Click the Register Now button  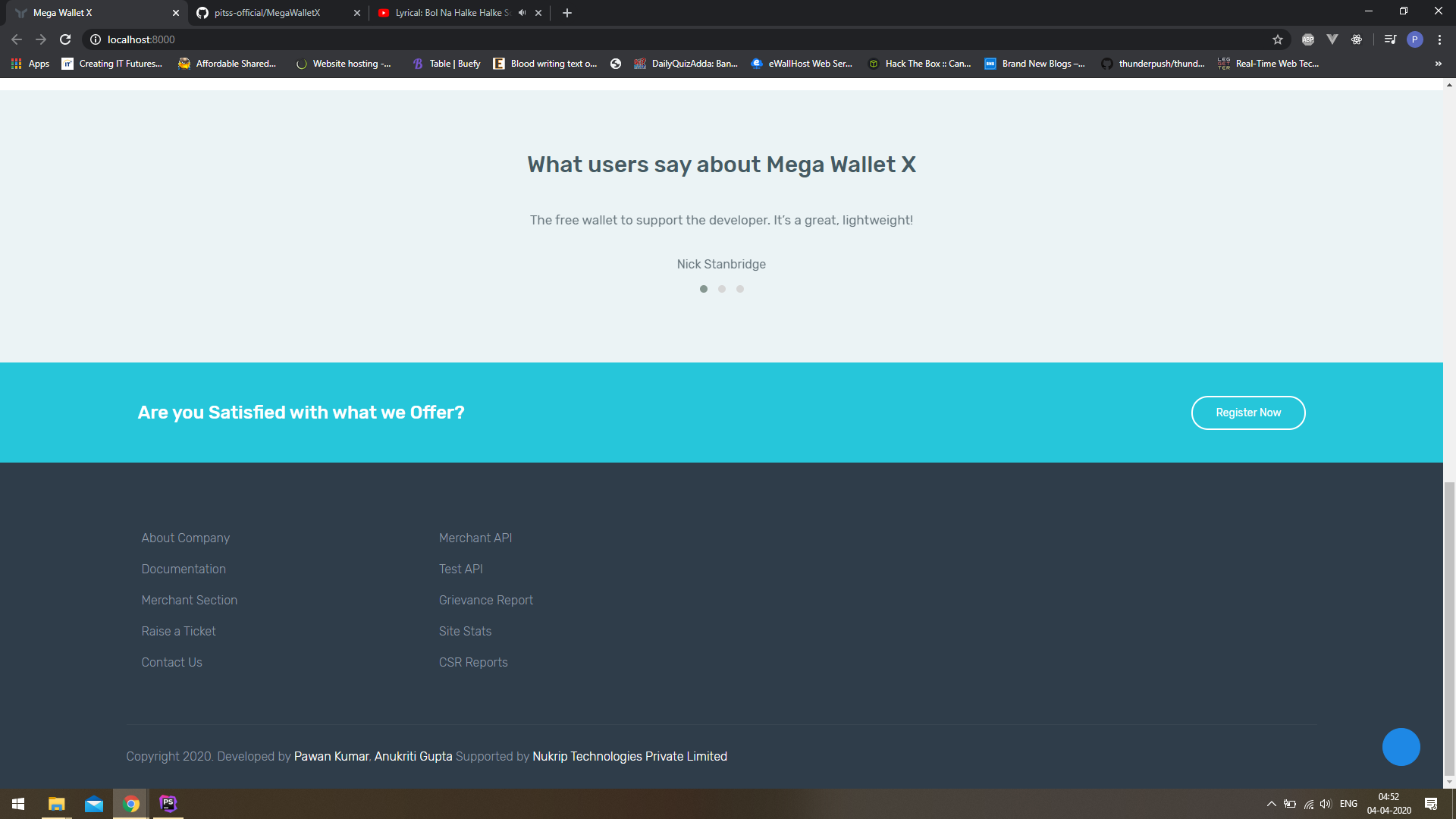point(1248,413)
